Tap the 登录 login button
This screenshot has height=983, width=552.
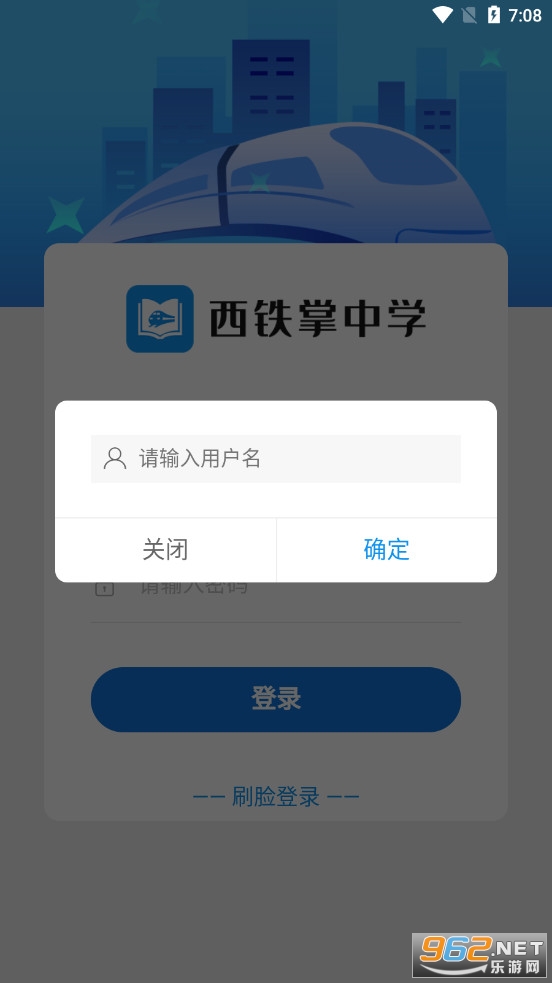[276, 699]
